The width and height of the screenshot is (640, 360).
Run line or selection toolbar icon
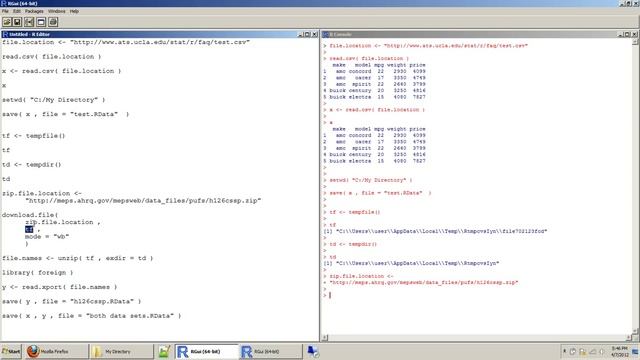click(x=29, y=22)
